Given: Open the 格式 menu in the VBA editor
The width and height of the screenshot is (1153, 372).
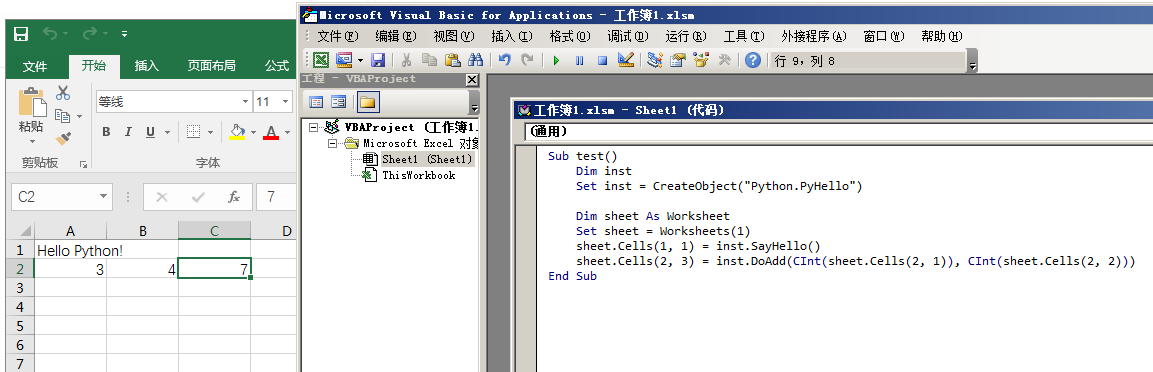Looking at the screenshot, I should [x=570, y=36].
